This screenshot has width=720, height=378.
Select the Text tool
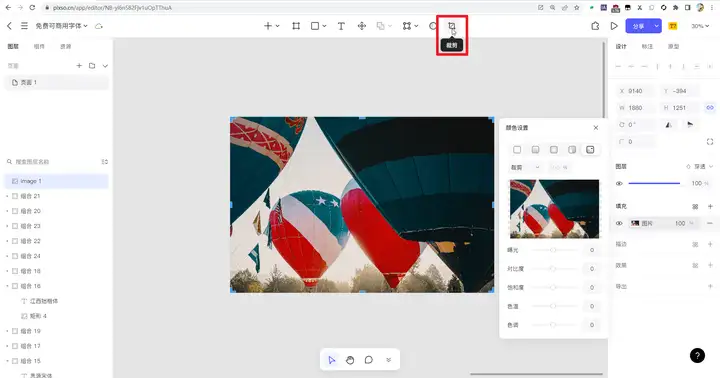coord(341,26)
